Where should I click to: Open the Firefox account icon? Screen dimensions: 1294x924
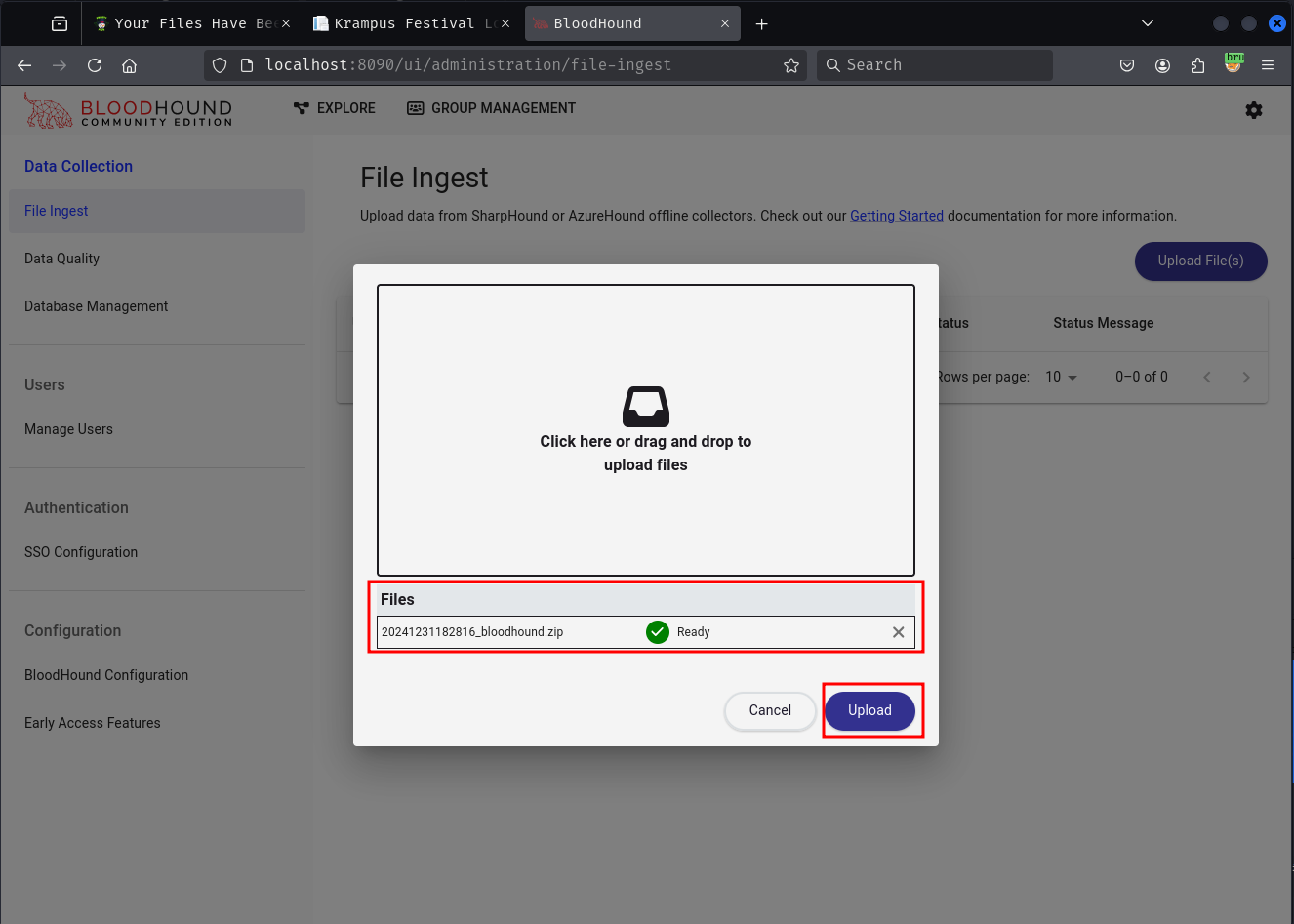1162,65
